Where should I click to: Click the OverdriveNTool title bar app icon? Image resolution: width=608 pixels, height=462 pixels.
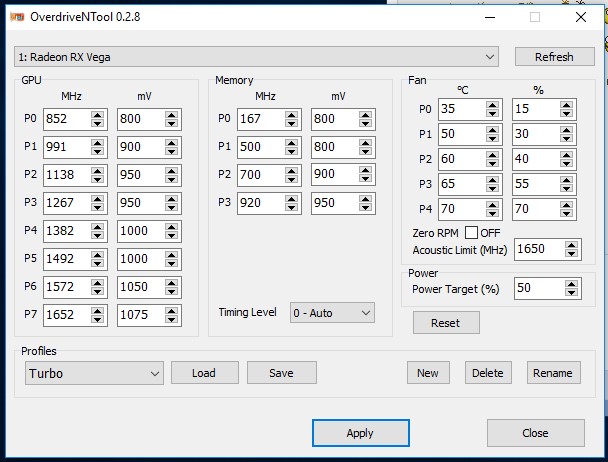(17, 17)
